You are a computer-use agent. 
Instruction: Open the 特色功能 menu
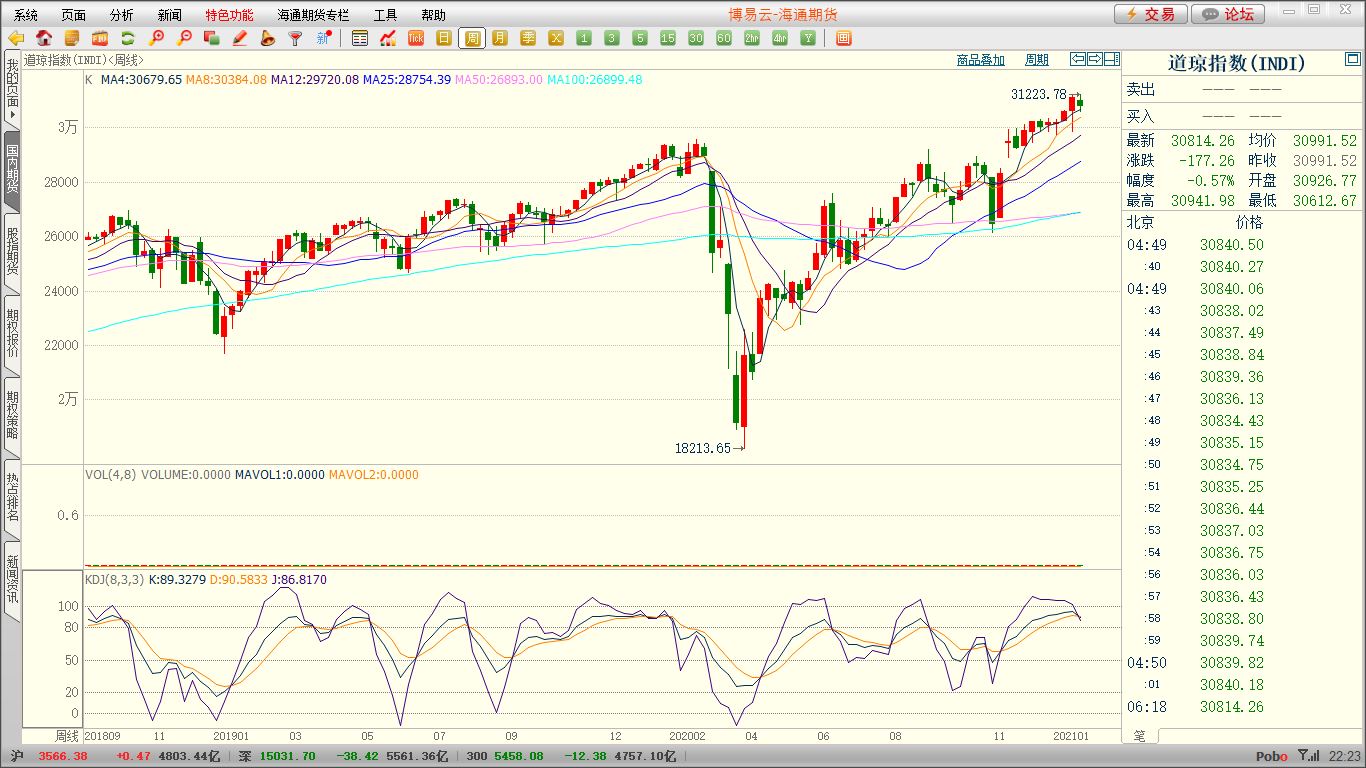tap(230, 15)
